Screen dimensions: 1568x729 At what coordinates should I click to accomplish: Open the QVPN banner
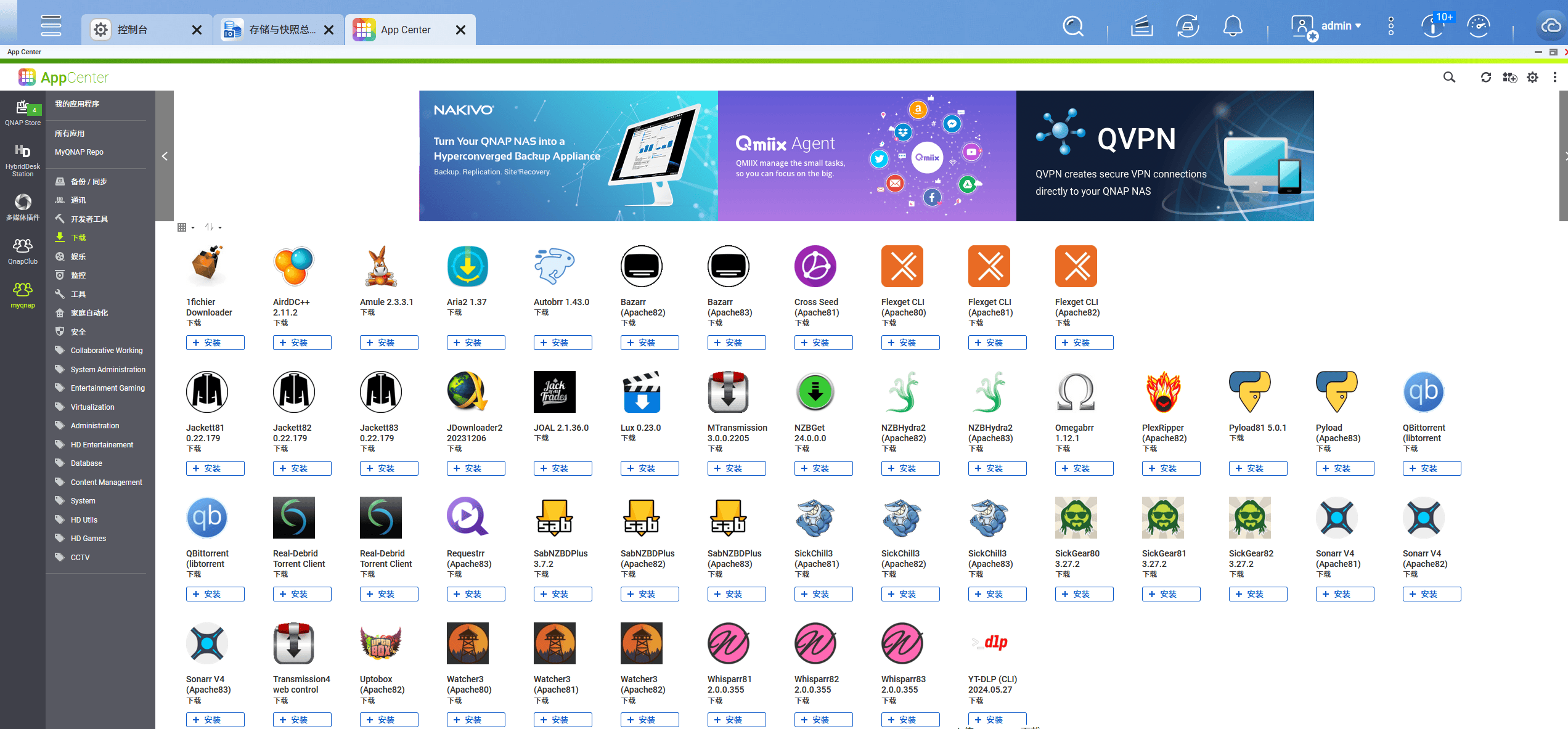(x=1165, y=156)
